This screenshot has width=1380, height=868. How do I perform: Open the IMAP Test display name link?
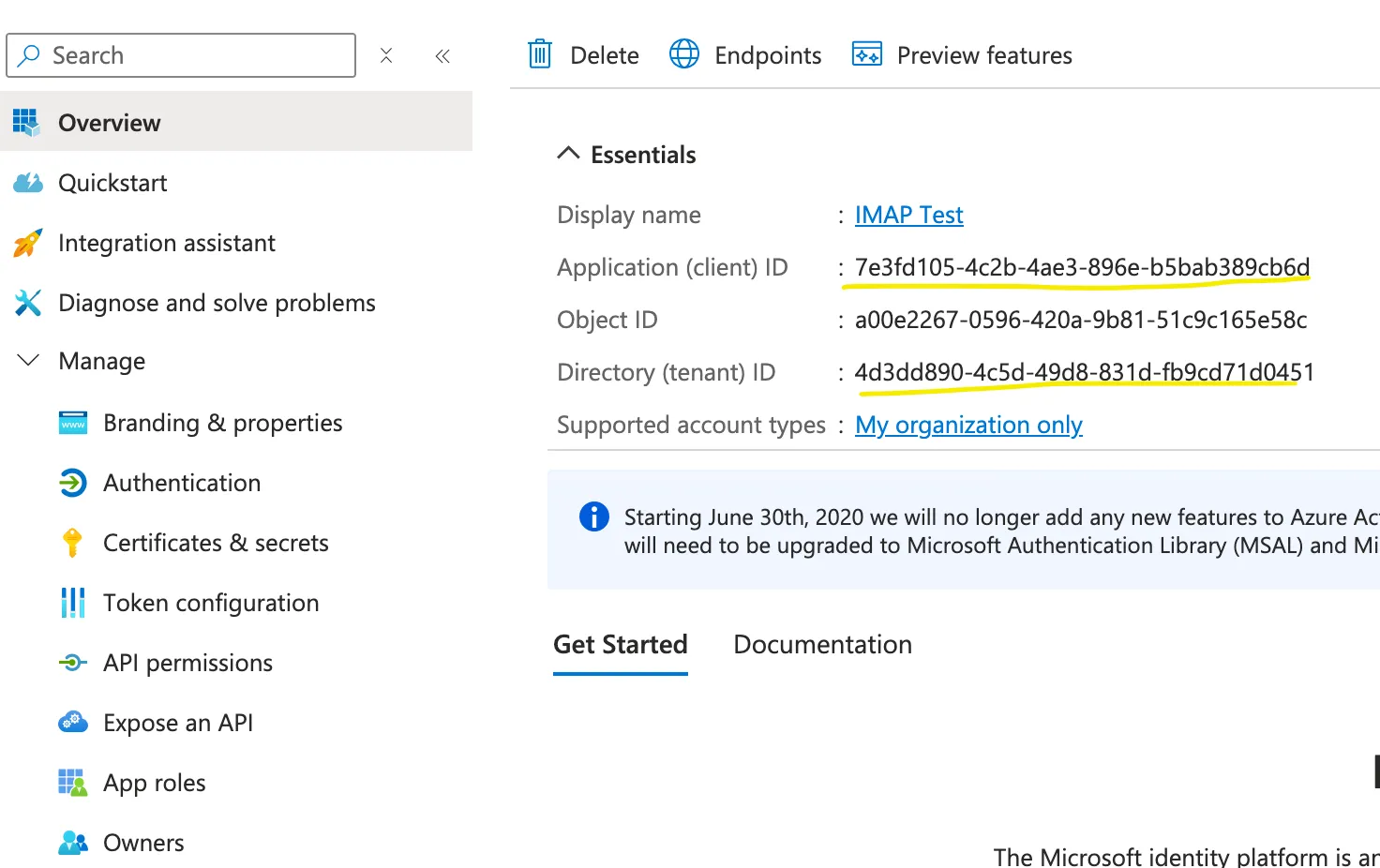pyautogui.click(x=908, y=215)
